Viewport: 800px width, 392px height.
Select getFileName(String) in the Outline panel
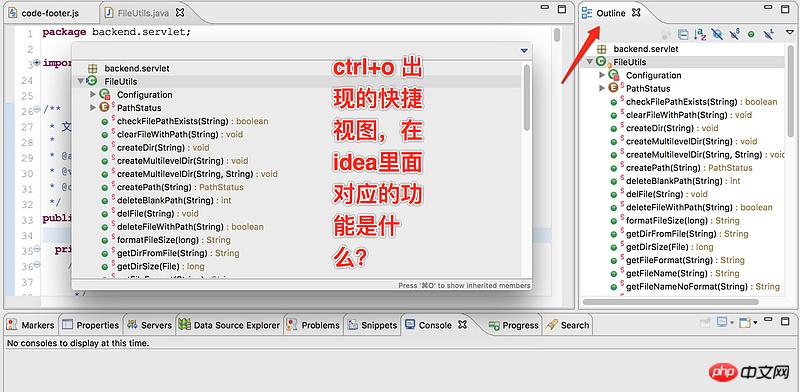(683, 273)
